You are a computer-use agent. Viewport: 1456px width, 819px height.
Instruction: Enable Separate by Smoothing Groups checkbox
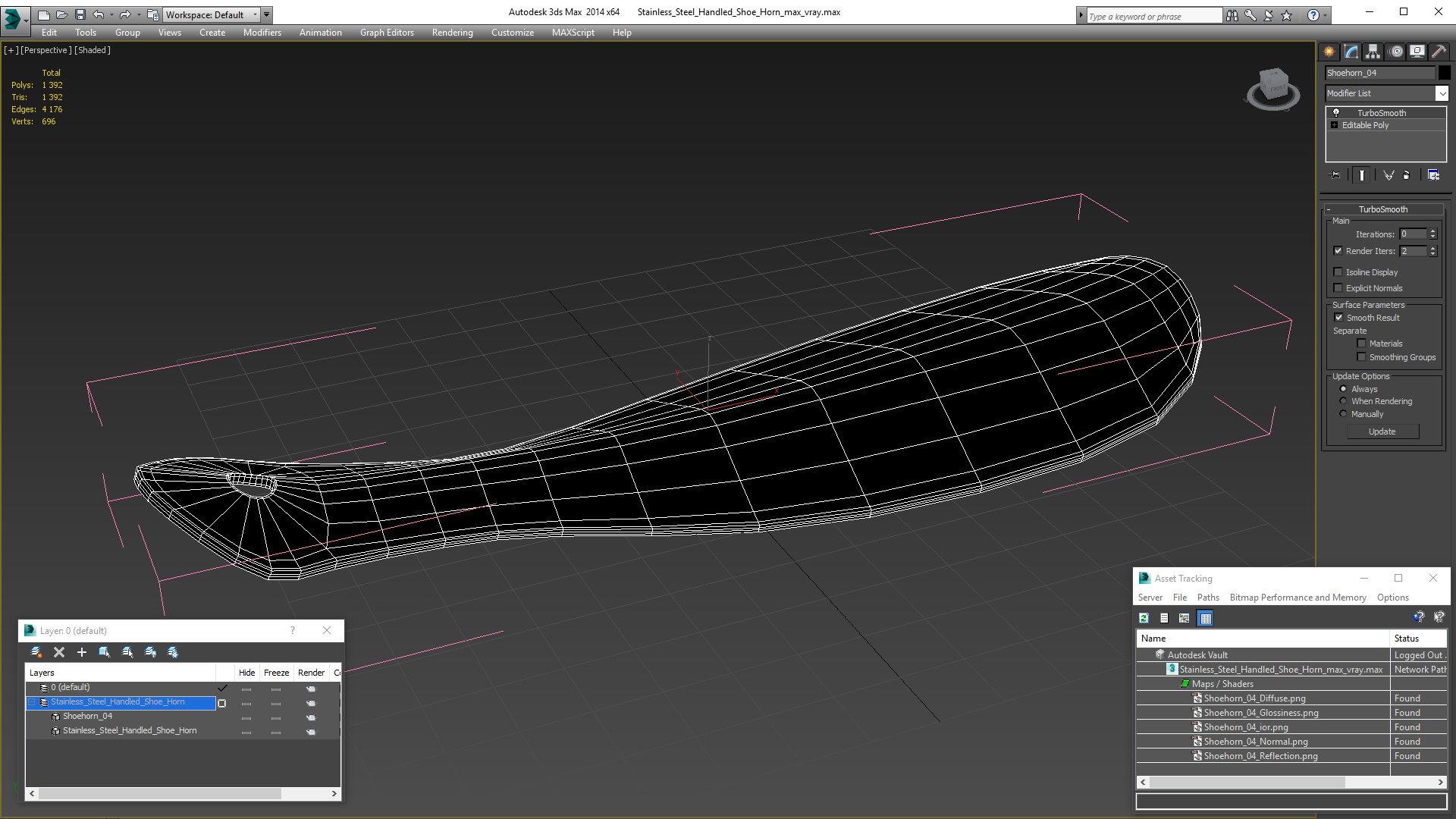pyautogui.click(x=1361, y=357)
